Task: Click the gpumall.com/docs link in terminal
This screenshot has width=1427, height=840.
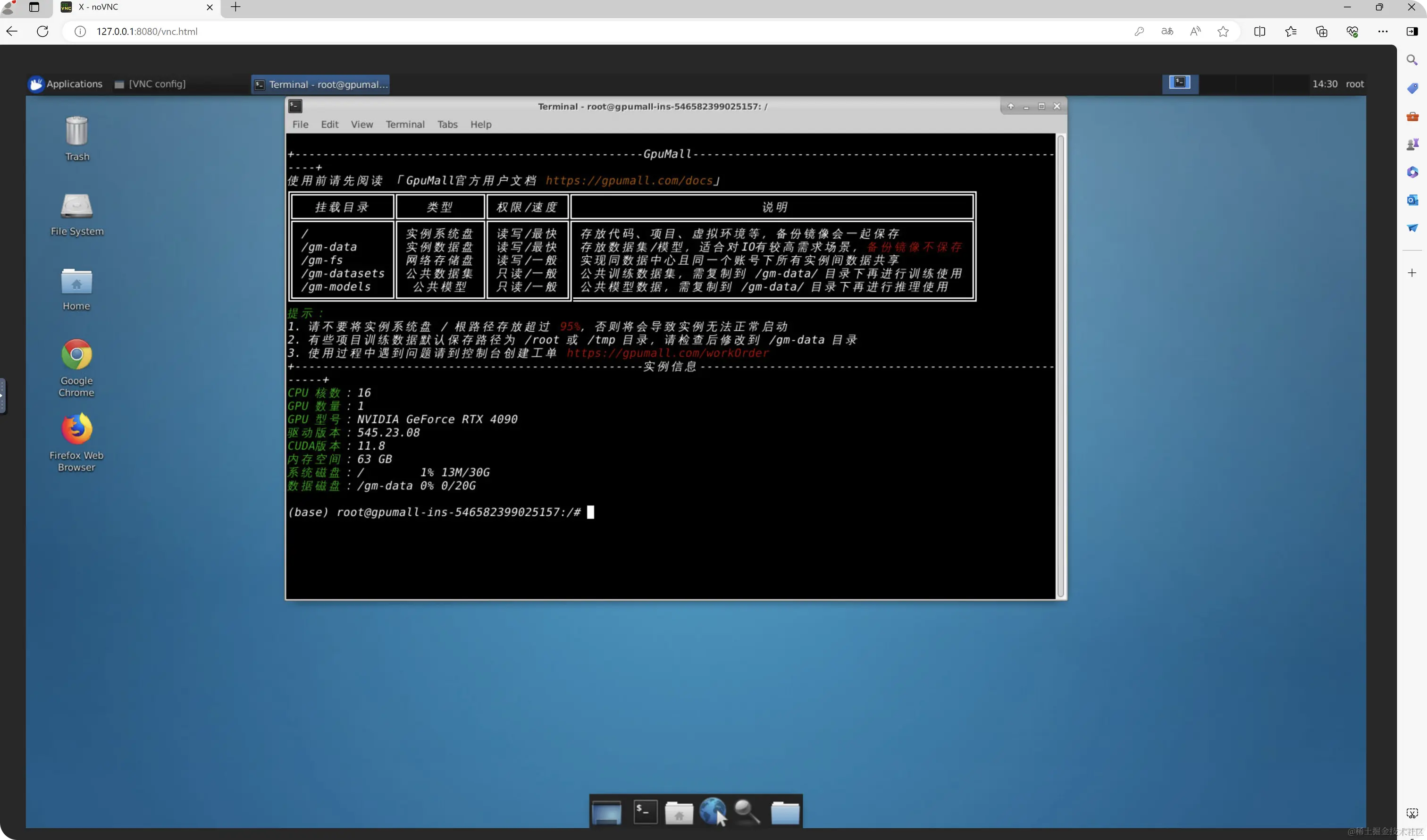Action: tap(629, 181)
